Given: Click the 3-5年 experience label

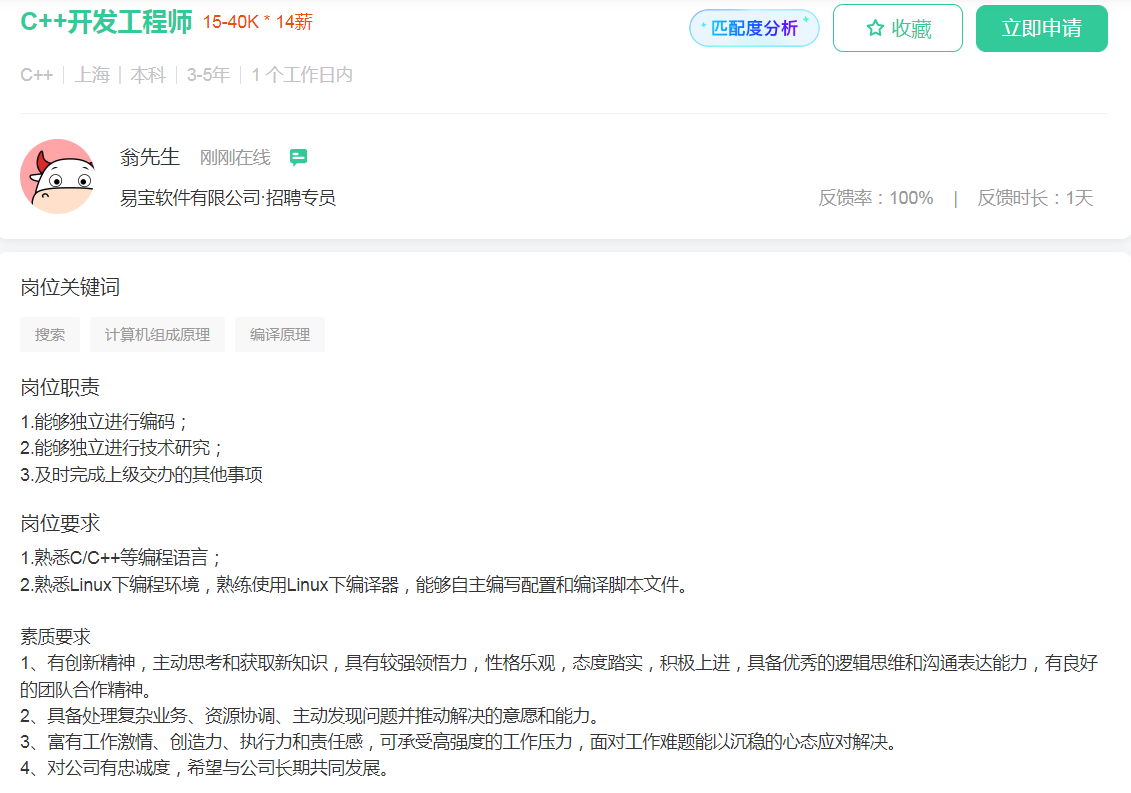Looking at the screenshot, I should 208,75.
